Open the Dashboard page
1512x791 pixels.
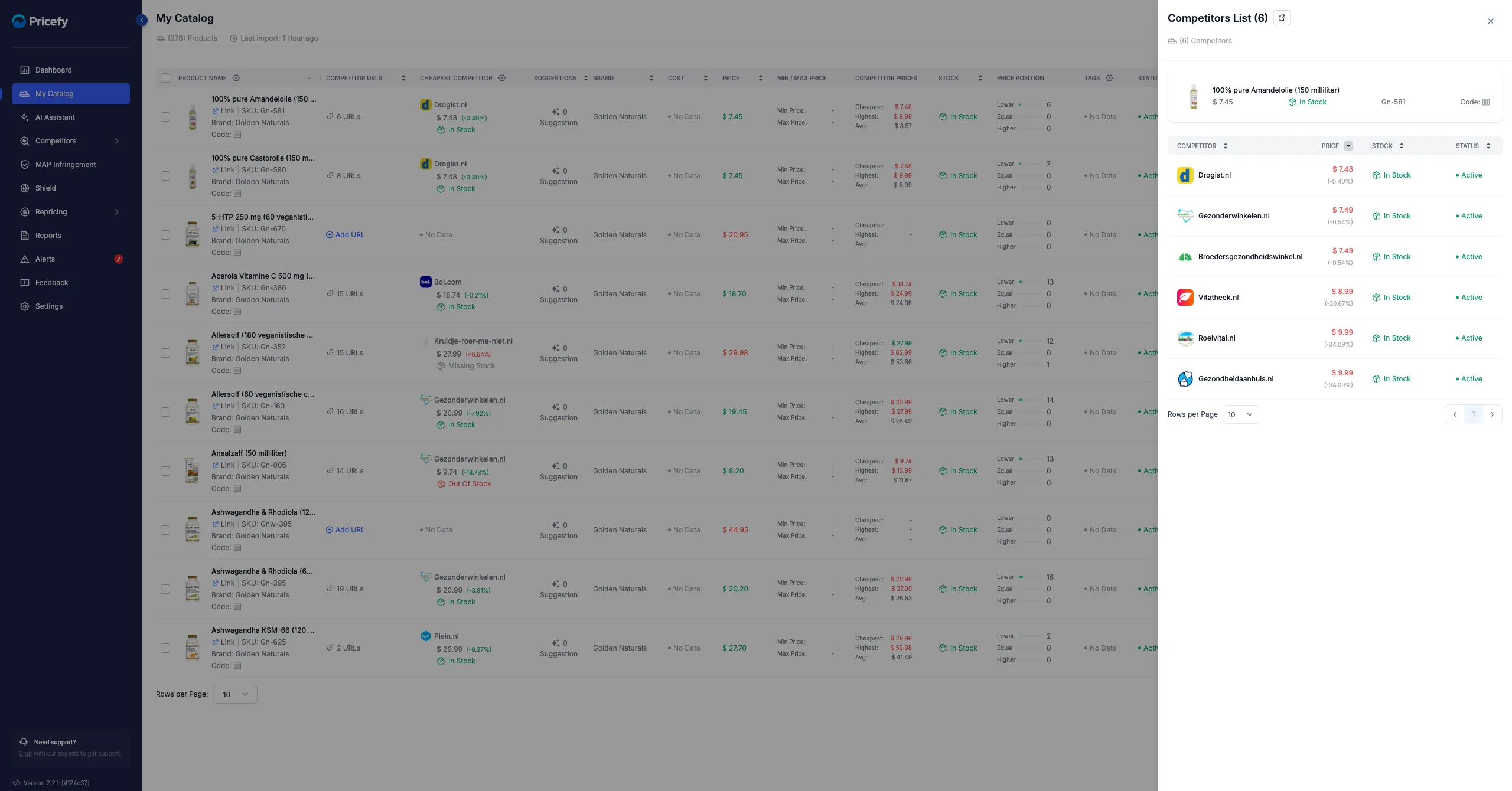click(x=71, y=70)
